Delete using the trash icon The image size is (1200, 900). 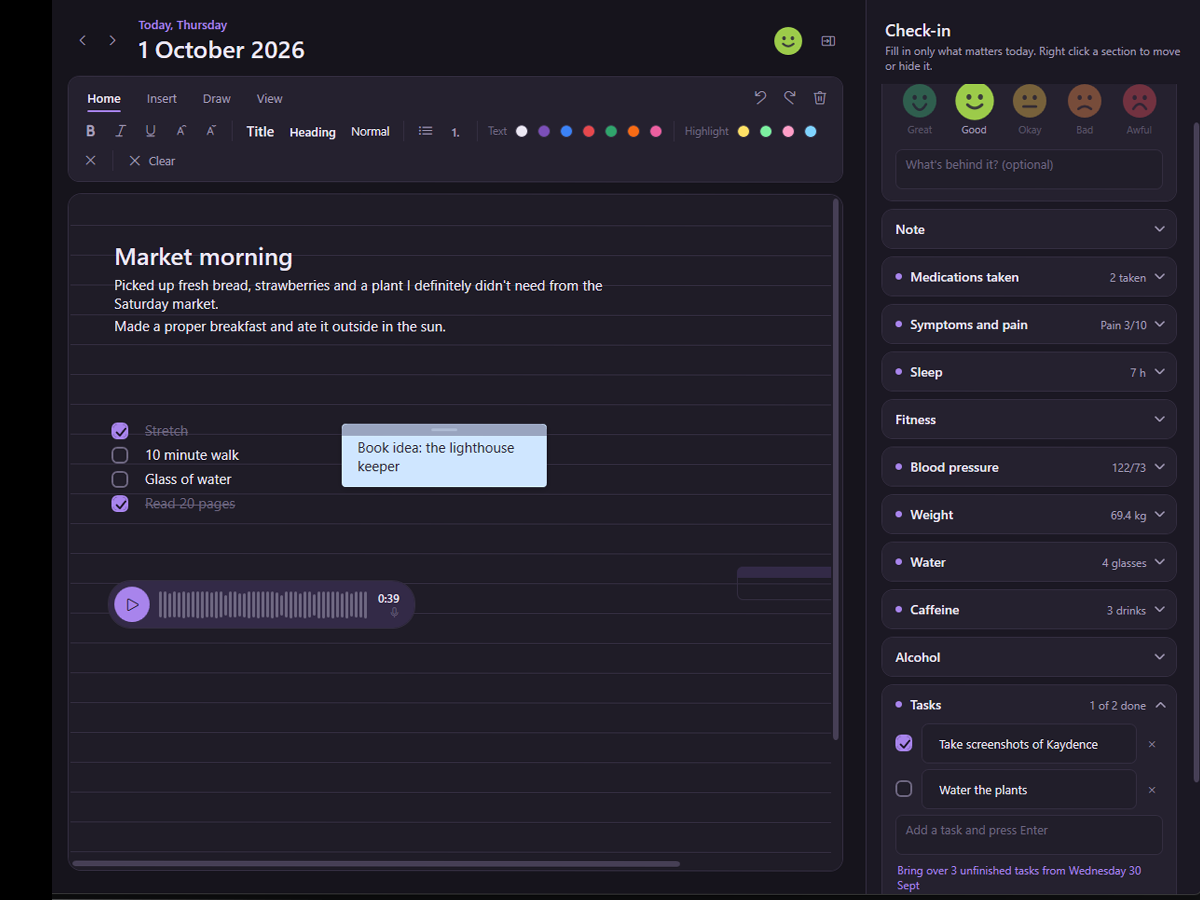click(x=820, y=97)
